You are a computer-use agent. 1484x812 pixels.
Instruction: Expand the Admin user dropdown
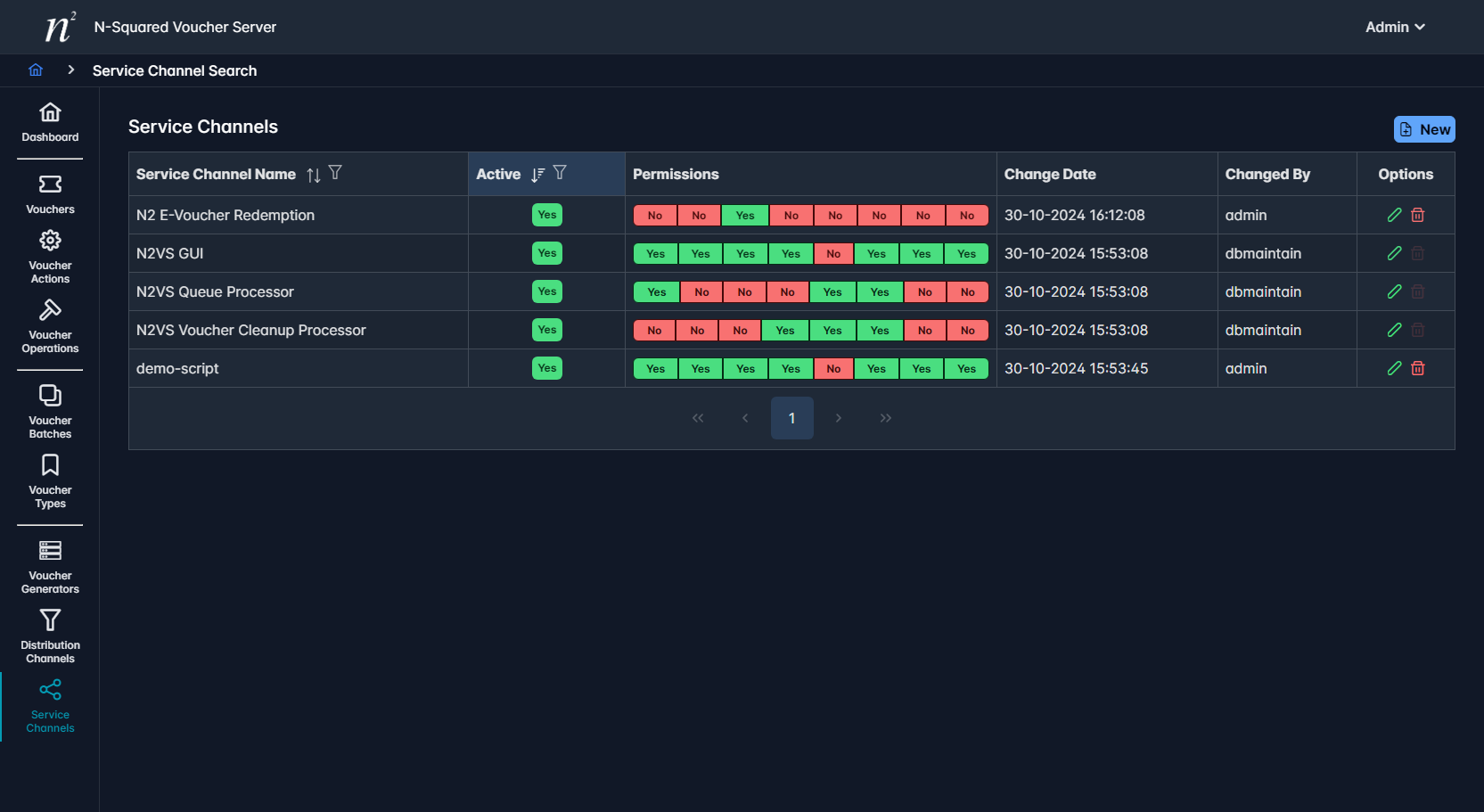click(1395, 27)
